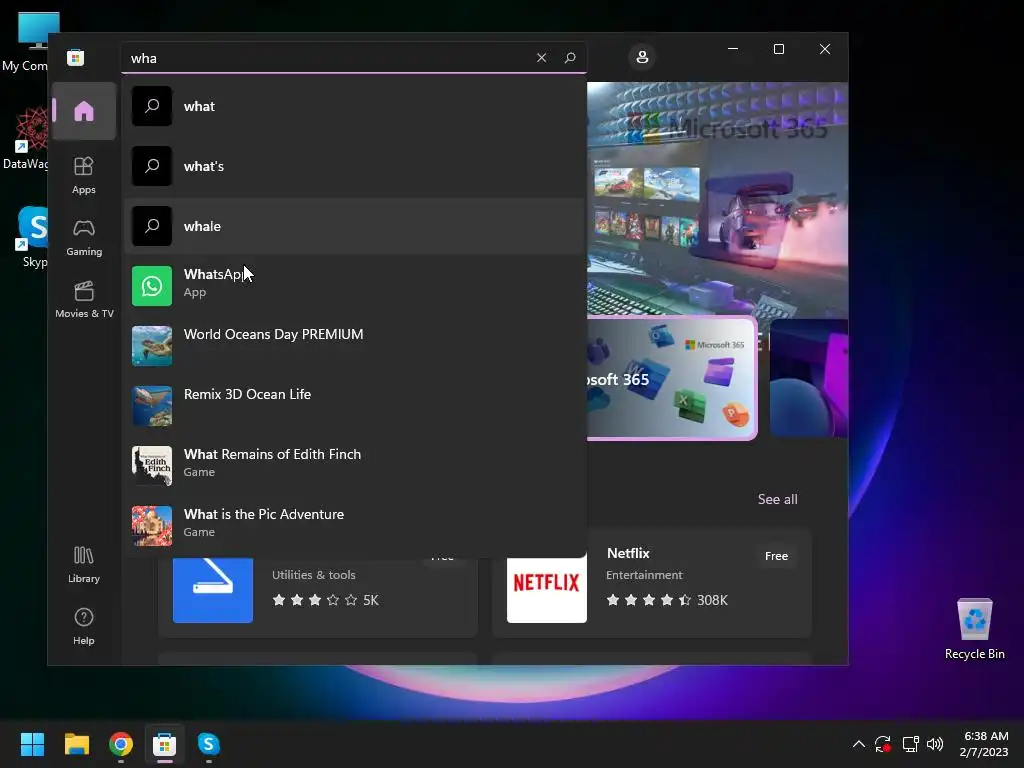Select the Recycle Bin desktop icon
Viewport: 1024px width, 768px height.
click(974, 629)
